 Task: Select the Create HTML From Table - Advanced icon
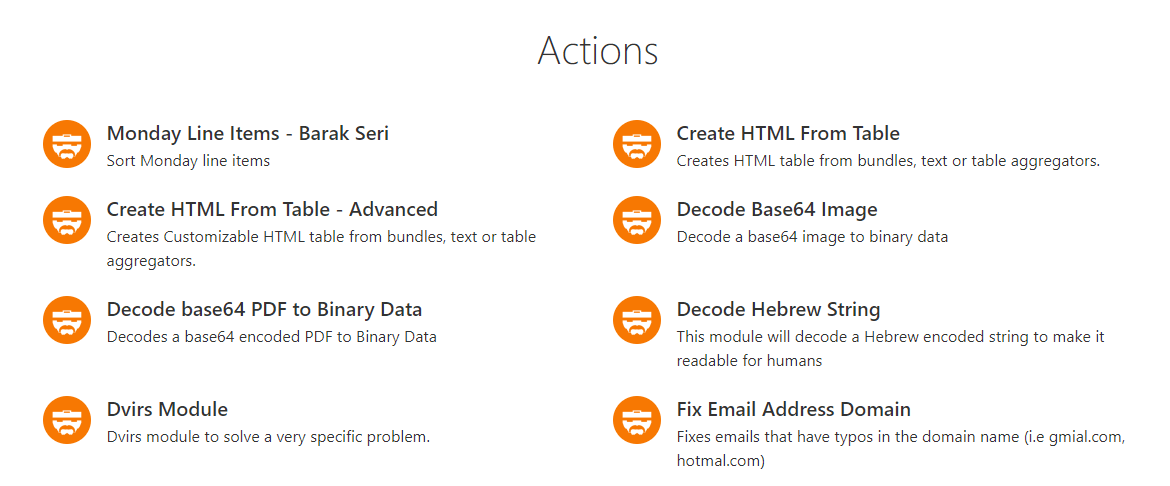tap(67, 220)
